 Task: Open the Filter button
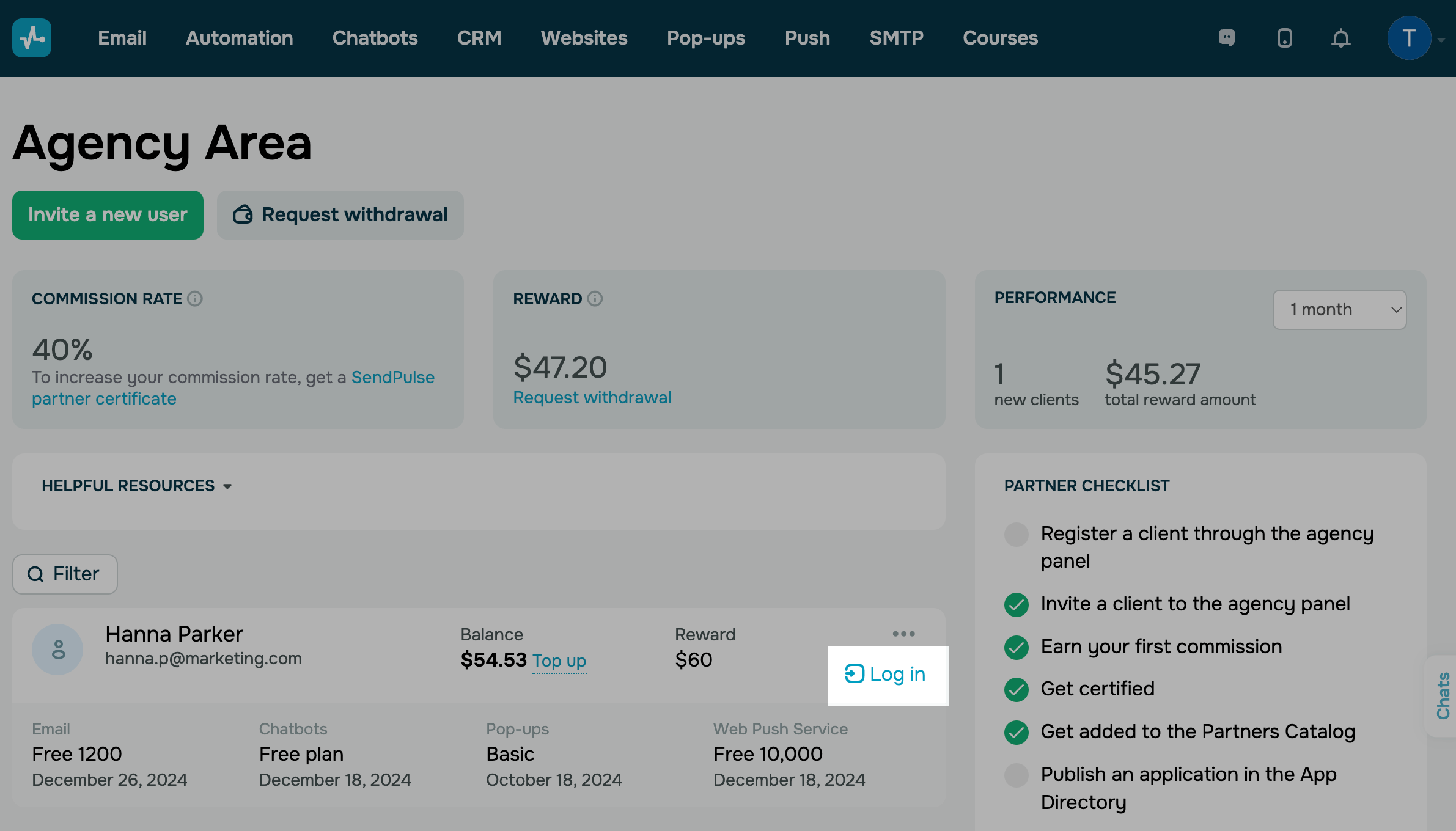tap(65, 574)
